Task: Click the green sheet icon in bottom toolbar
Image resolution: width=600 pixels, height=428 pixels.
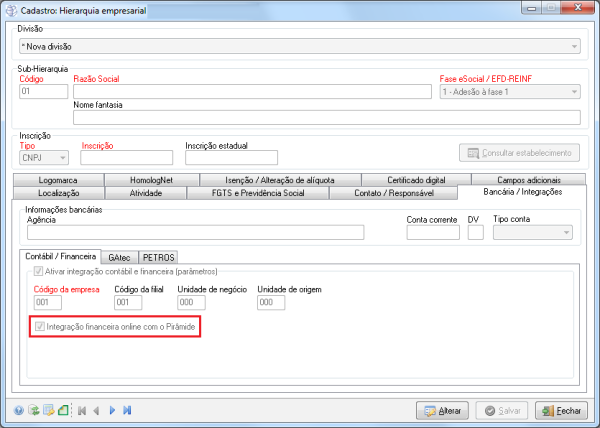Action: (62, 410)
